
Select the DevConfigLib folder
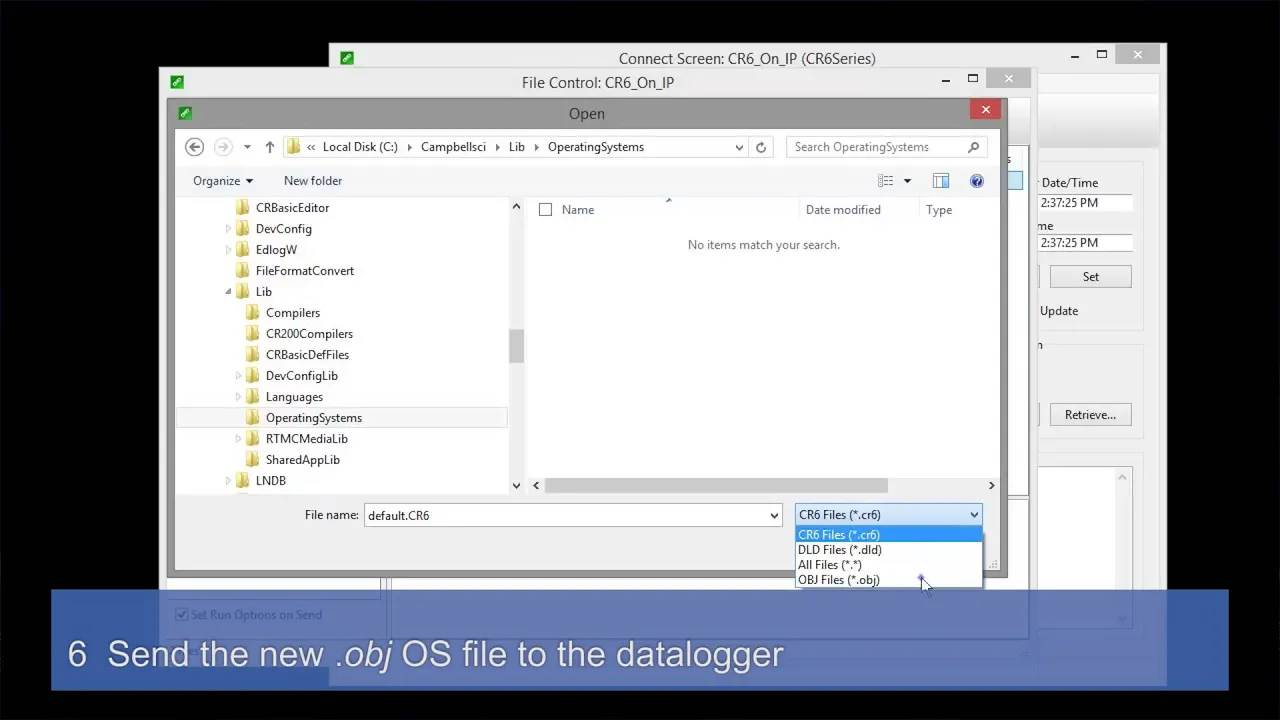tap(301, 376)
